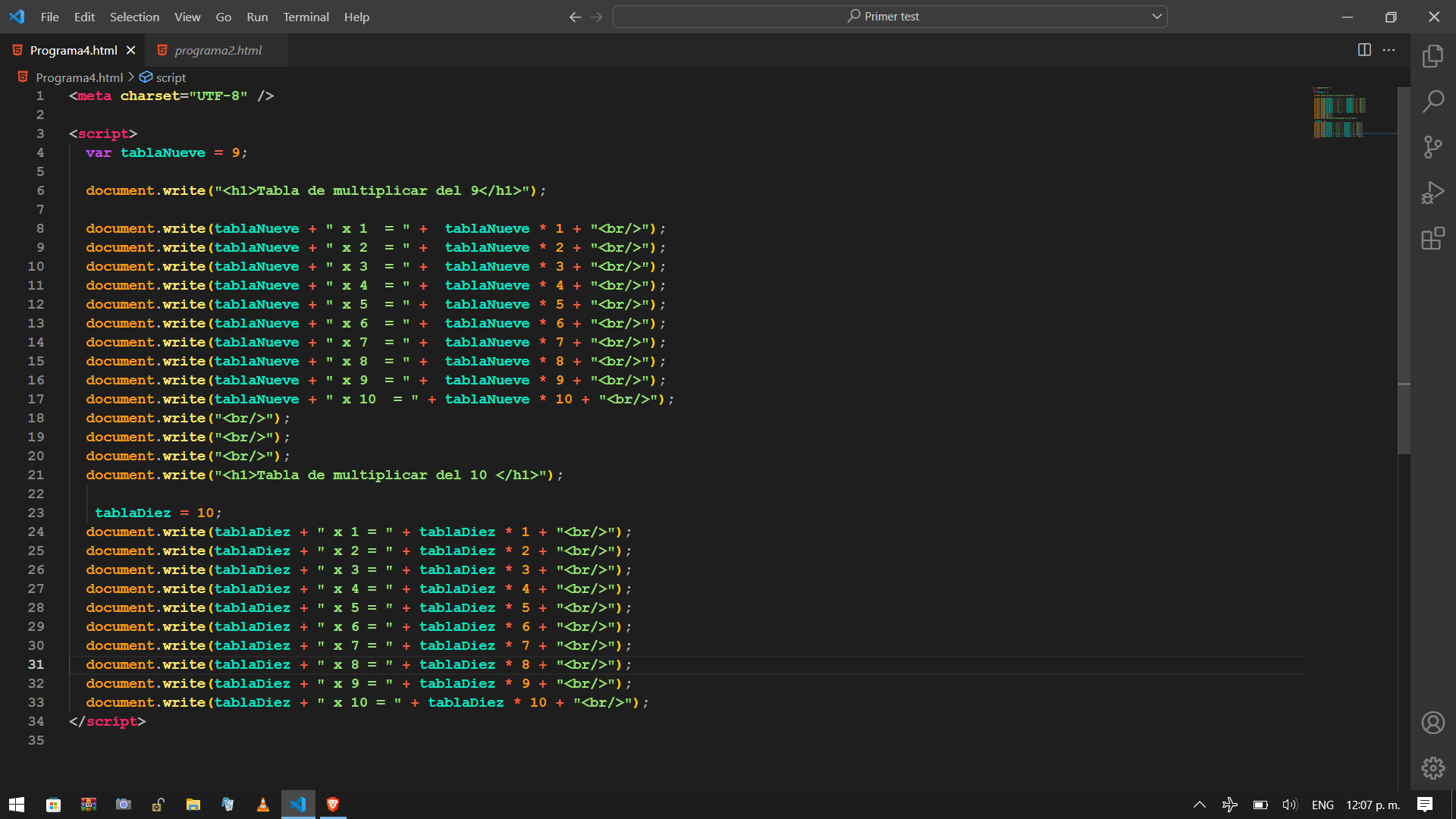Open the clock showing 12:07 p. m.
Viewport: 1456px width, 819px height.
(1373, 805)
